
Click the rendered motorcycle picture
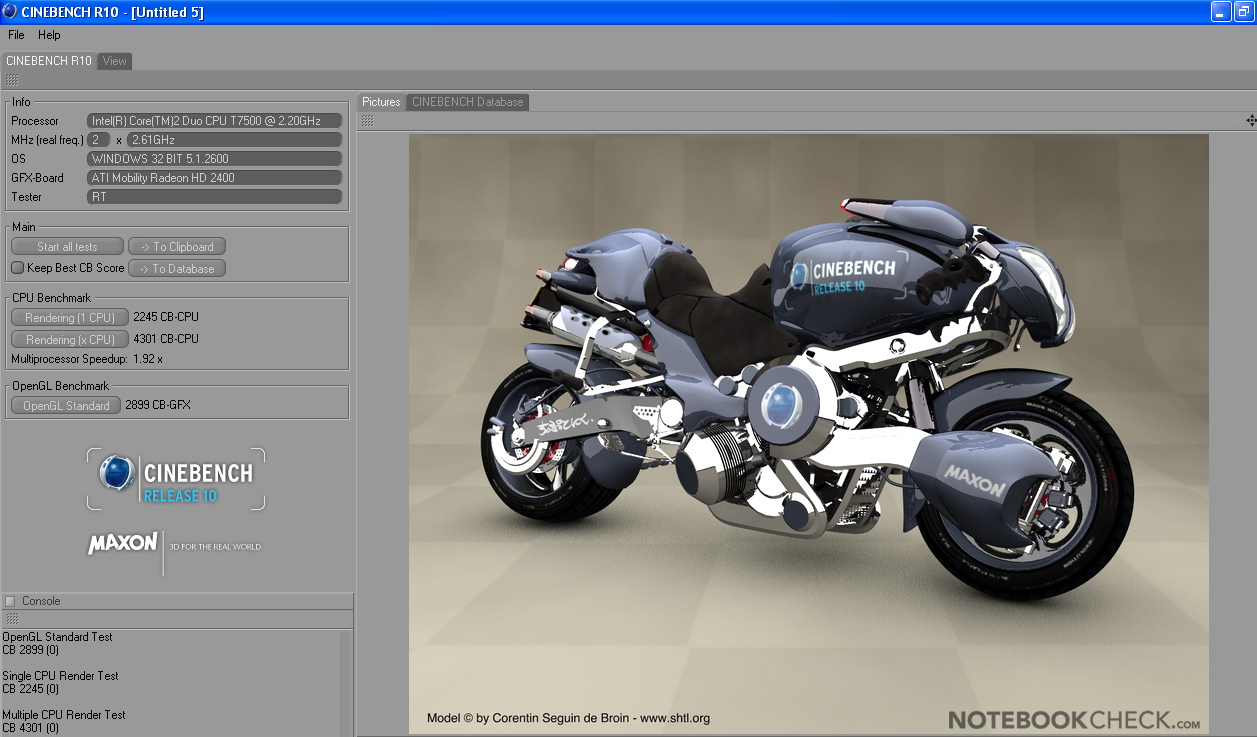[808, 434]
